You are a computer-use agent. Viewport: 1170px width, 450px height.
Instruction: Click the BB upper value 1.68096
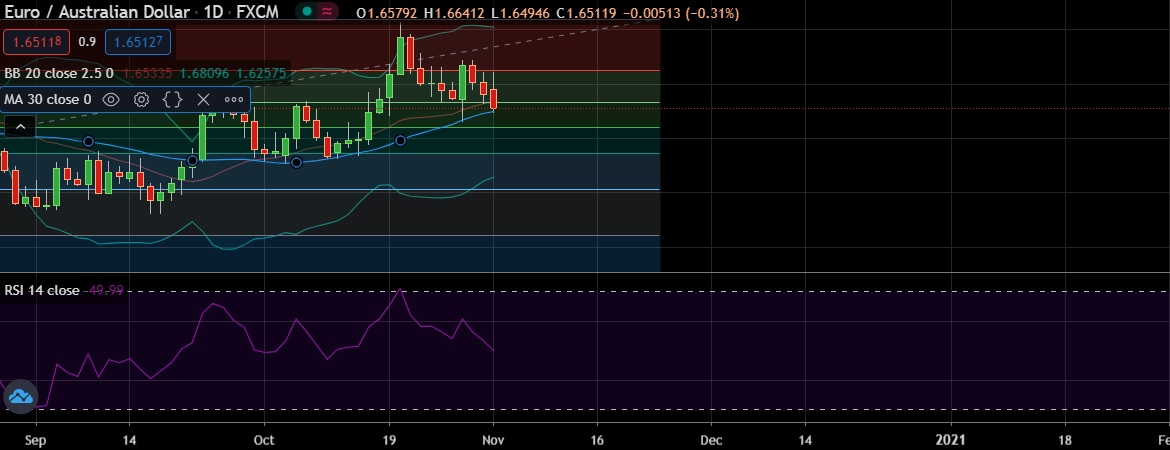pos(204,73)
